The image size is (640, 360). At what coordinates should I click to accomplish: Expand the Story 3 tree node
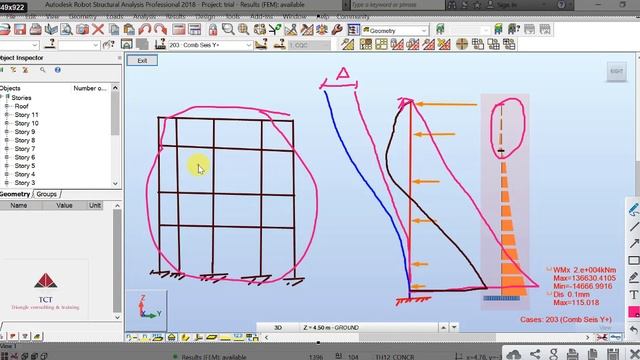coord(7,182)
